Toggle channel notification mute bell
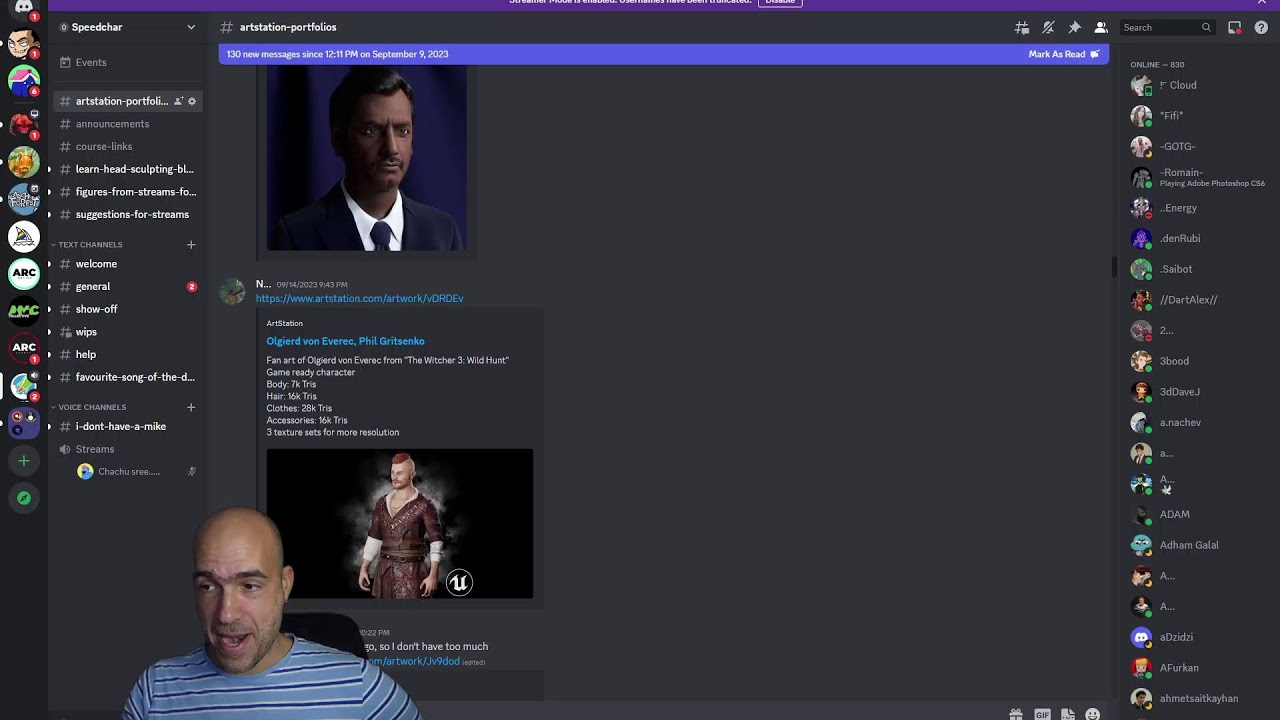 1048,28
